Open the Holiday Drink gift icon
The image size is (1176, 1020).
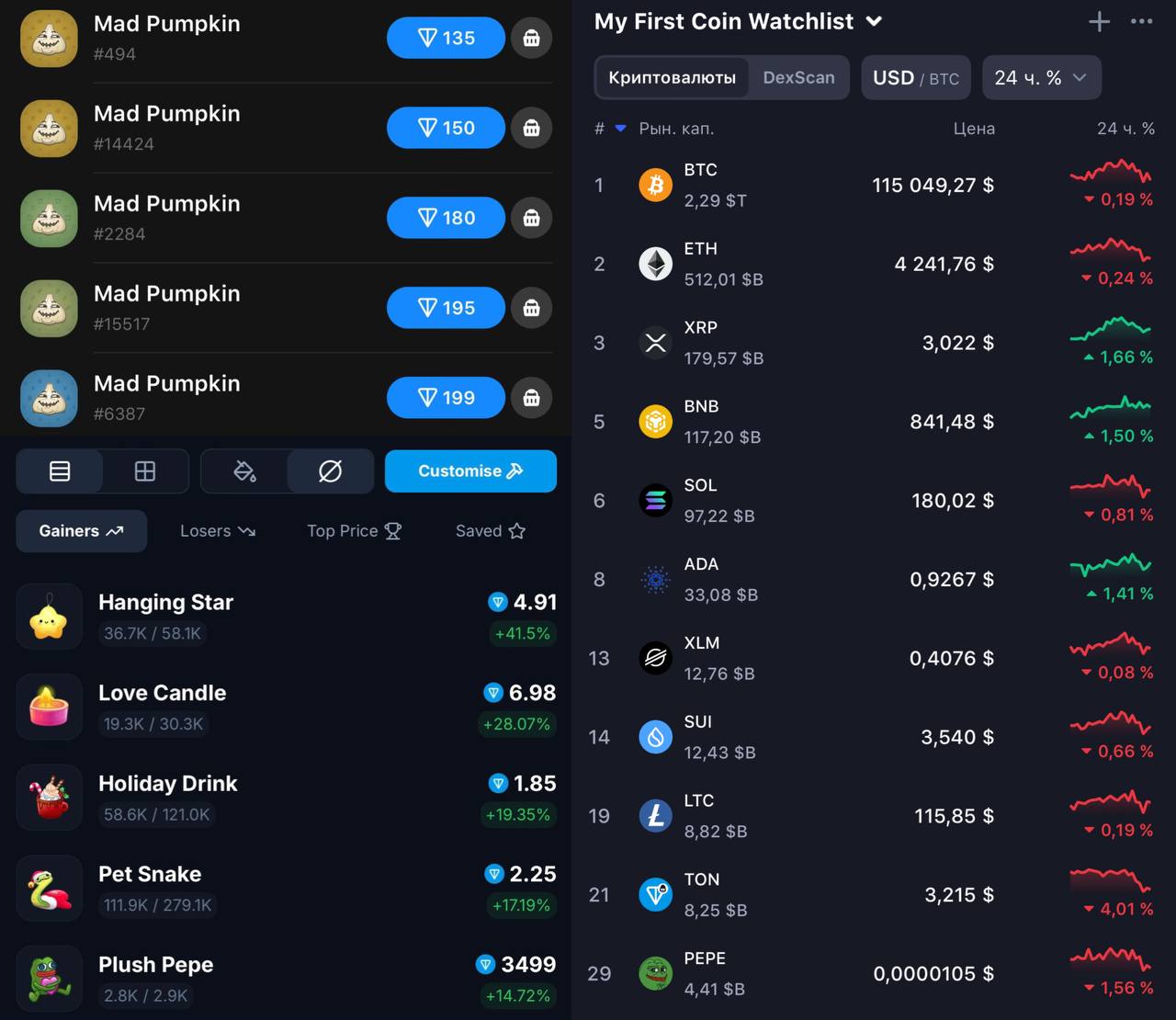point(49,798)
